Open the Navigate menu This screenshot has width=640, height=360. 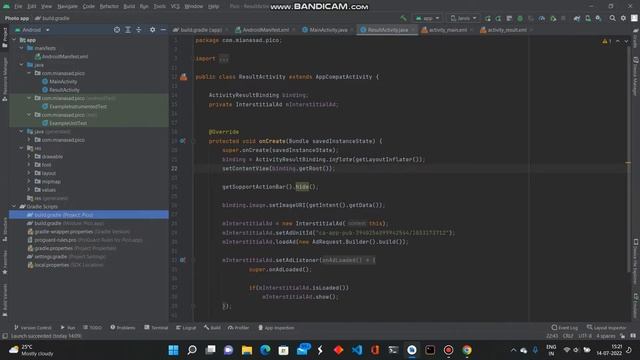coord(67,7)
